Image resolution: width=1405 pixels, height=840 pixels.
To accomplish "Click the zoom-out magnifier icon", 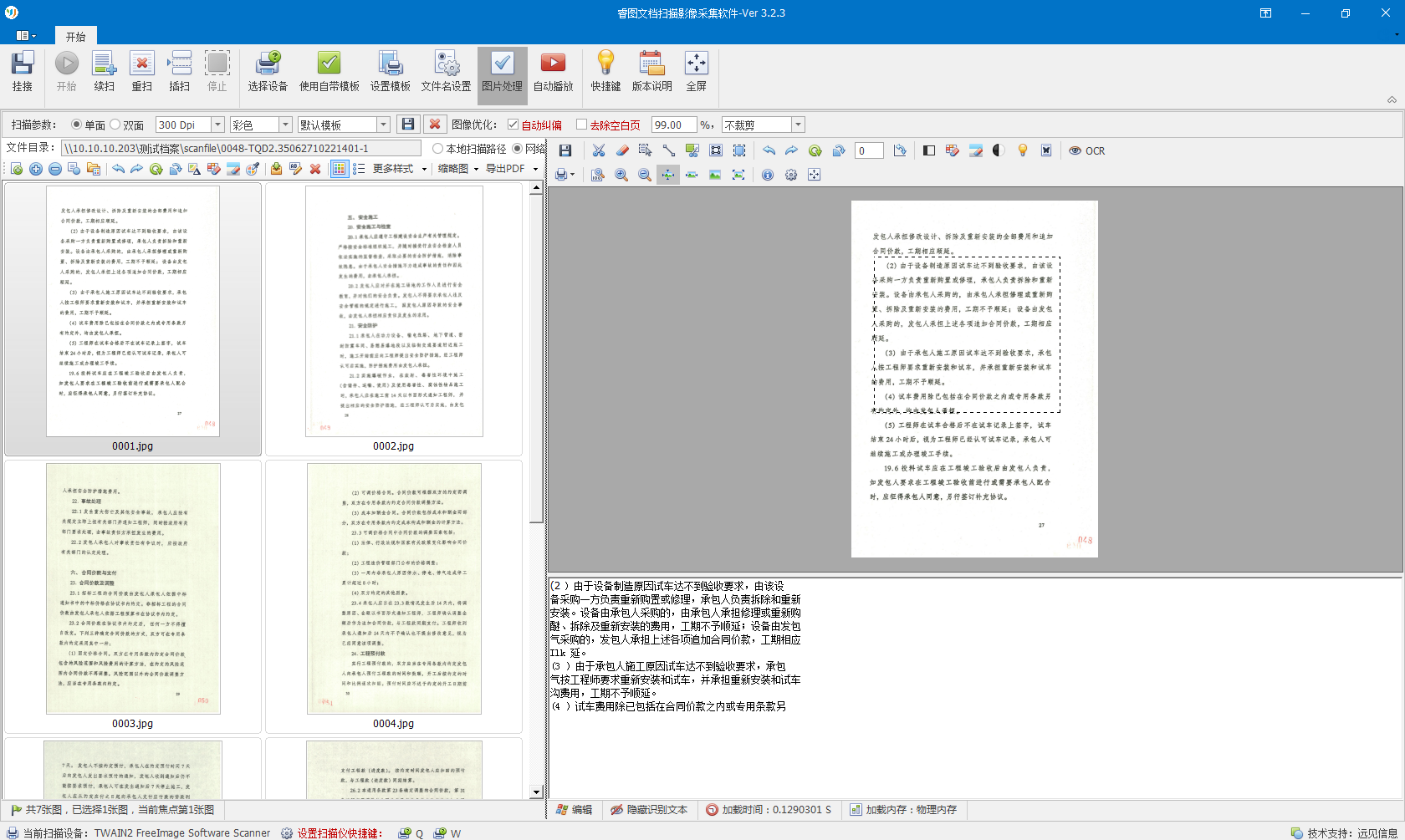I will coord(645,175).
